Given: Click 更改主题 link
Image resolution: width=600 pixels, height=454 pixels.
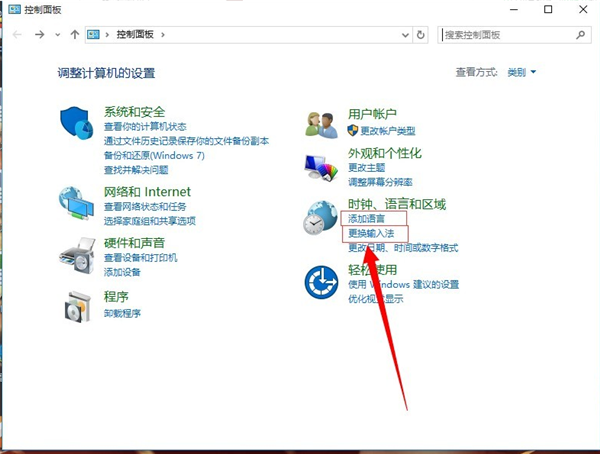Looking at the screenshot, I should [x=366, y=168].
